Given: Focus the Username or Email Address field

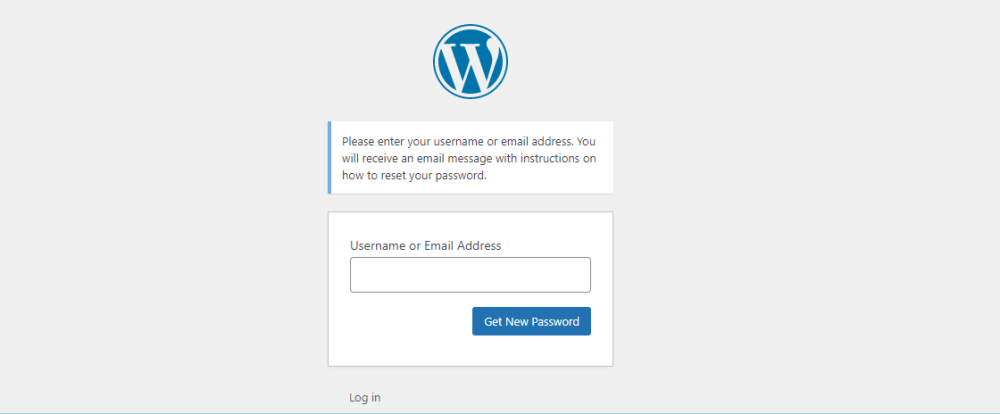Looking at the screenshot, I should 470,275.
